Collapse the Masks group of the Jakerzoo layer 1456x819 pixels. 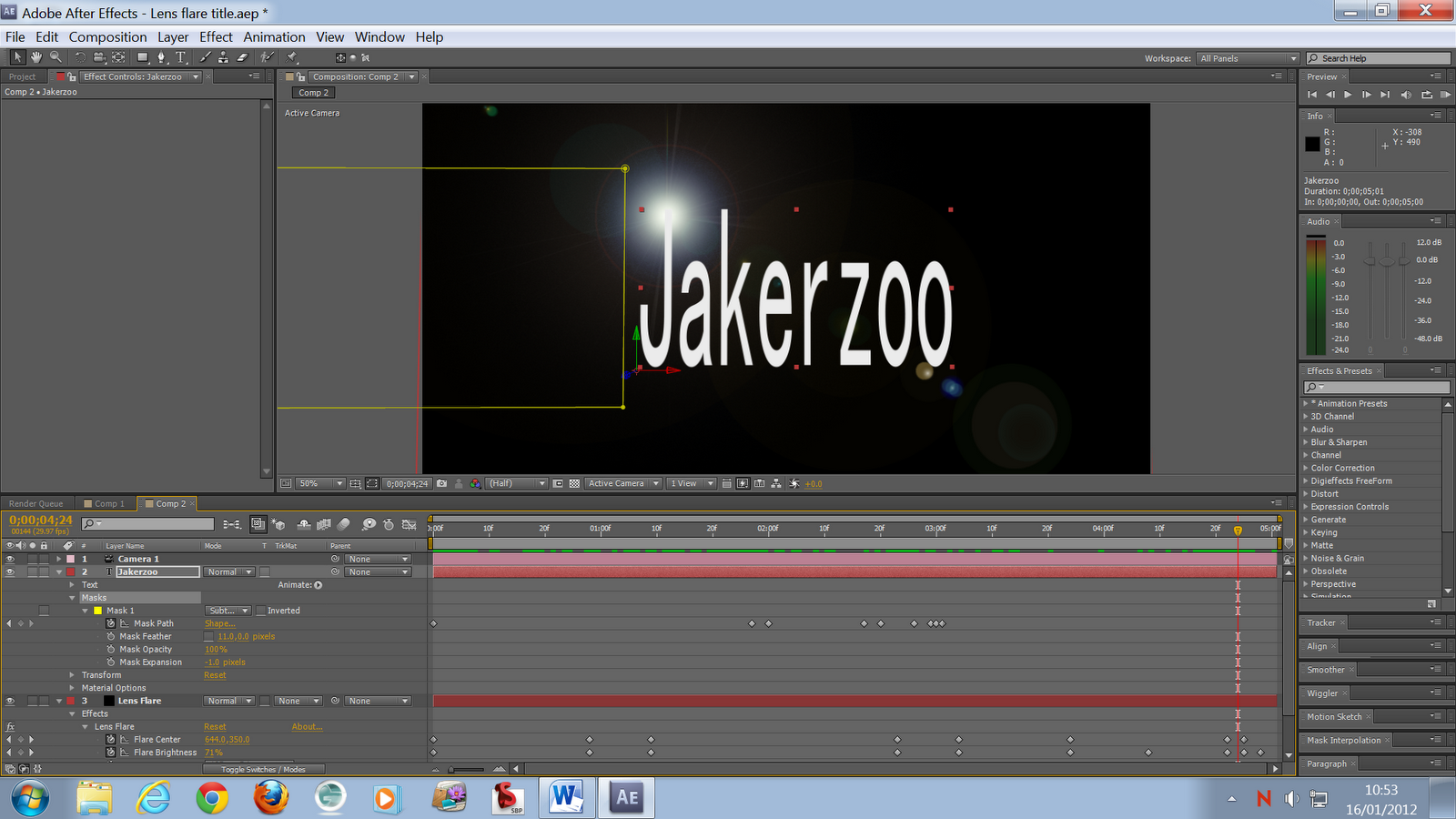tap(73, 598)
